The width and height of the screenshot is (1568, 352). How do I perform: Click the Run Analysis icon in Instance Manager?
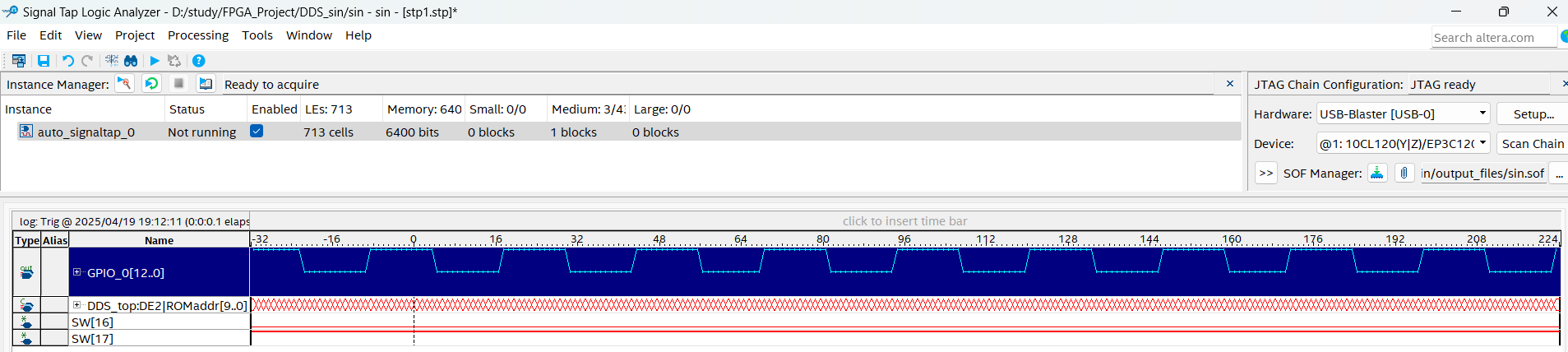click(124, 84)
